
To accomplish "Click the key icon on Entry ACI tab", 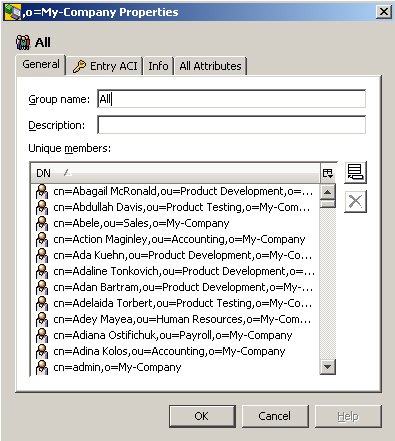I will [79, 66].
